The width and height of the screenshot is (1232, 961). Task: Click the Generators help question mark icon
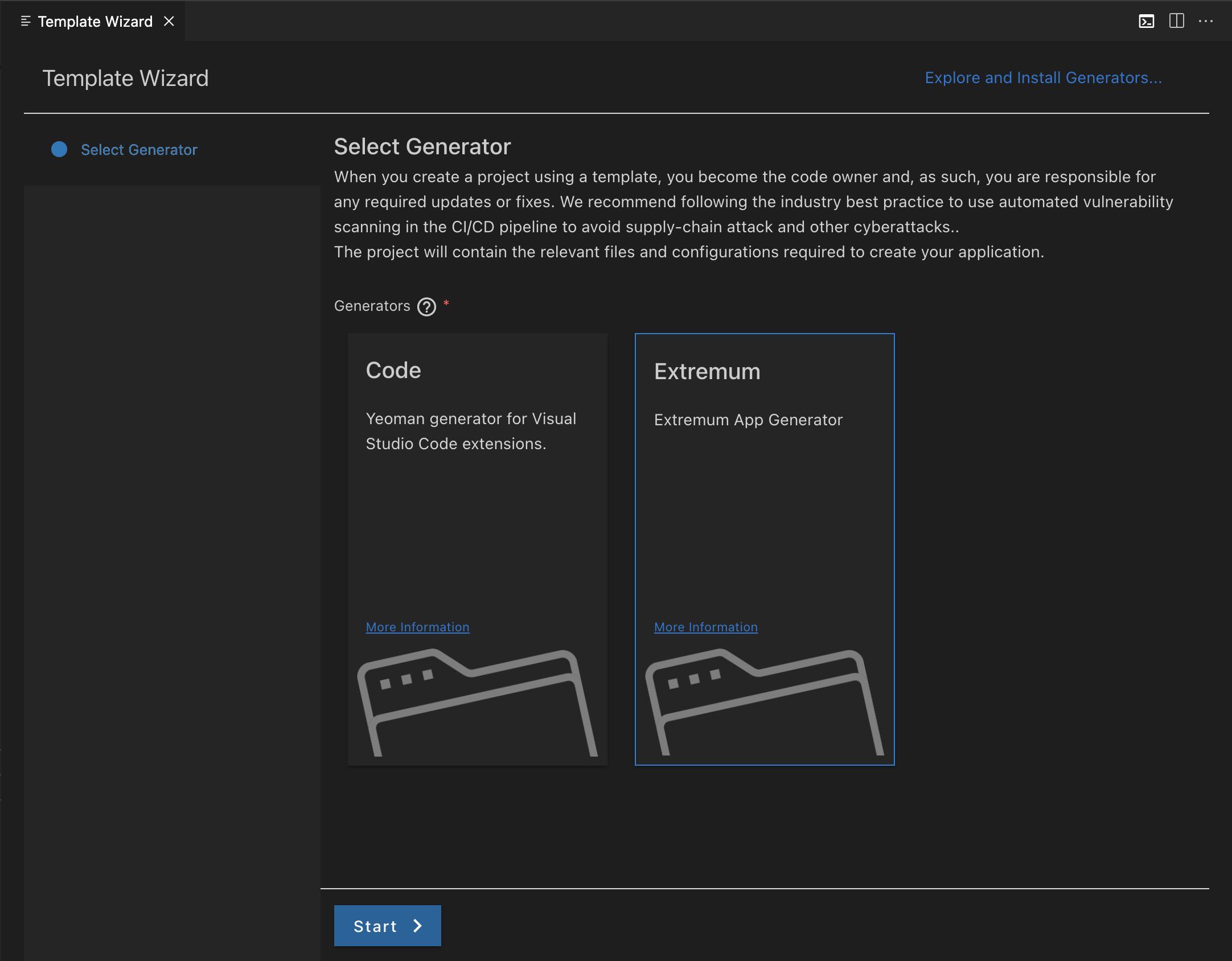click(x=426, y=307)
